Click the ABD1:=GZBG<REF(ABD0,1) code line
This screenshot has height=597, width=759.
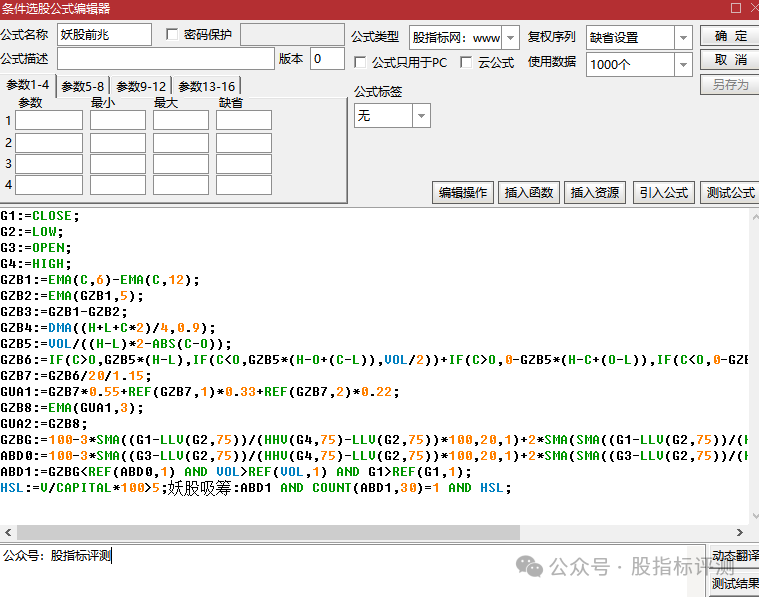point(236,471)
